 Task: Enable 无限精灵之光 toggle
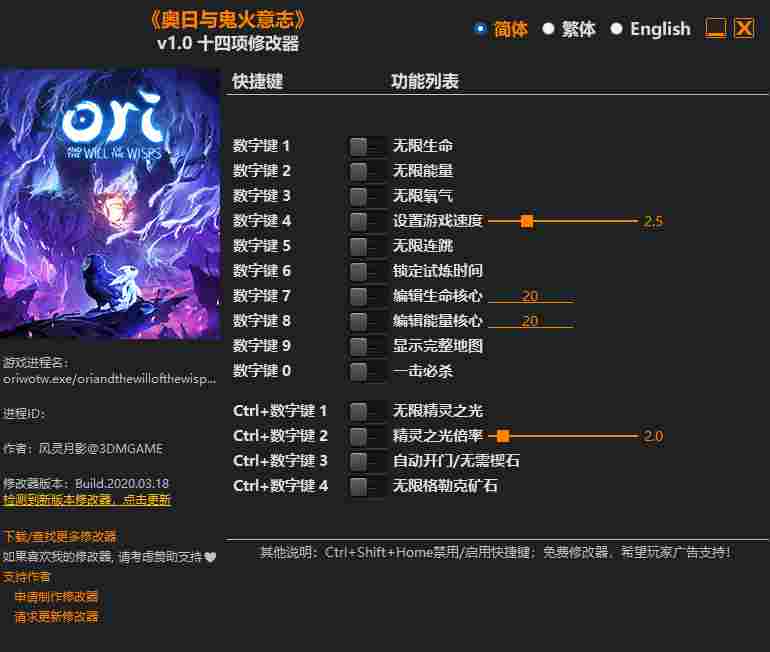pyautogui.click(x=366, y=411)
